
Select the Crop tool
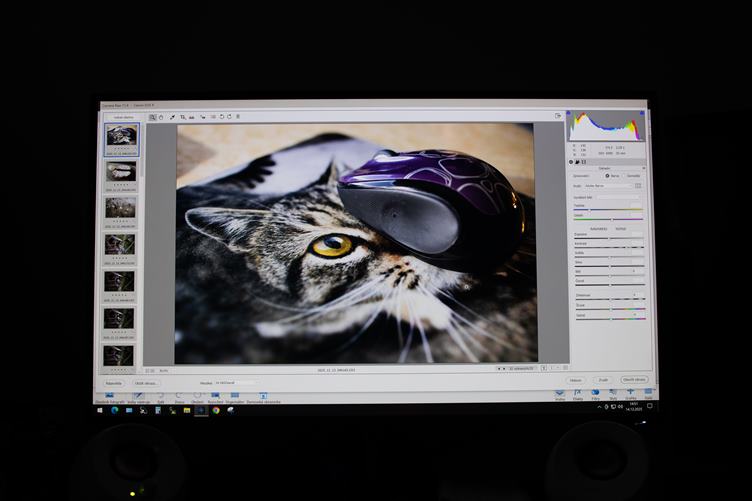[182, 117]
